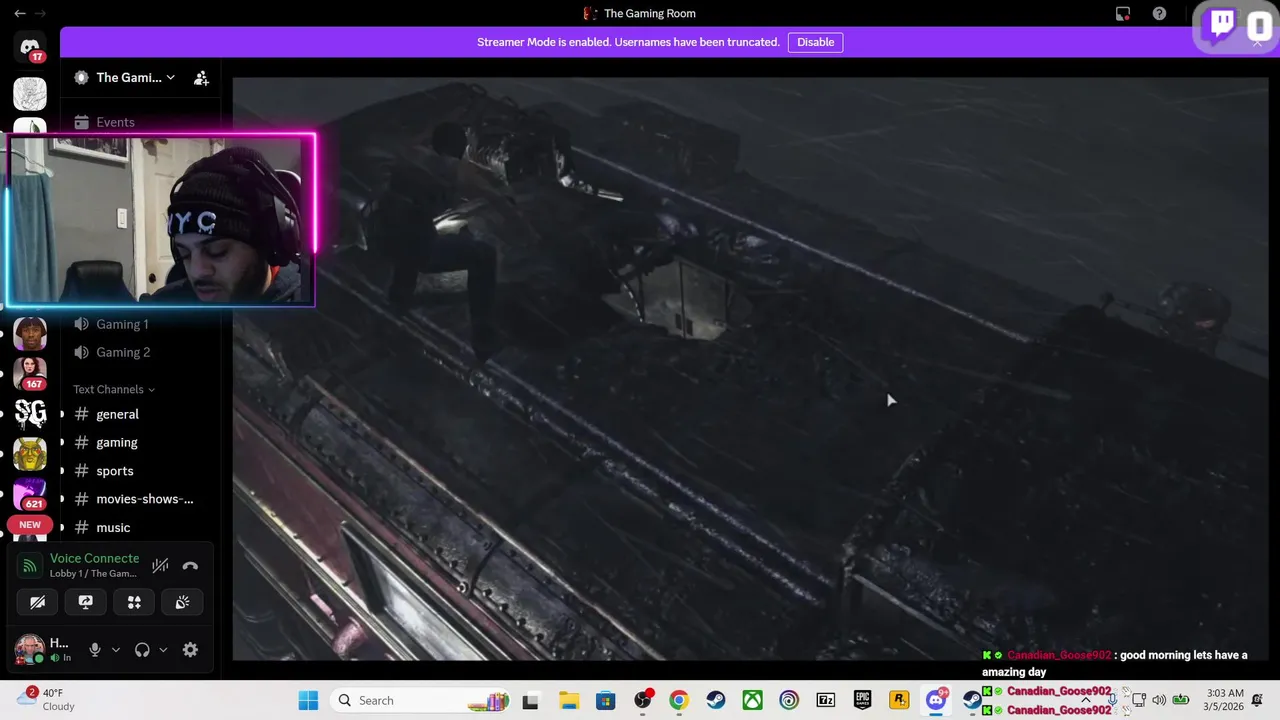Open File Explorer from taskbar

tap(569, 700)
